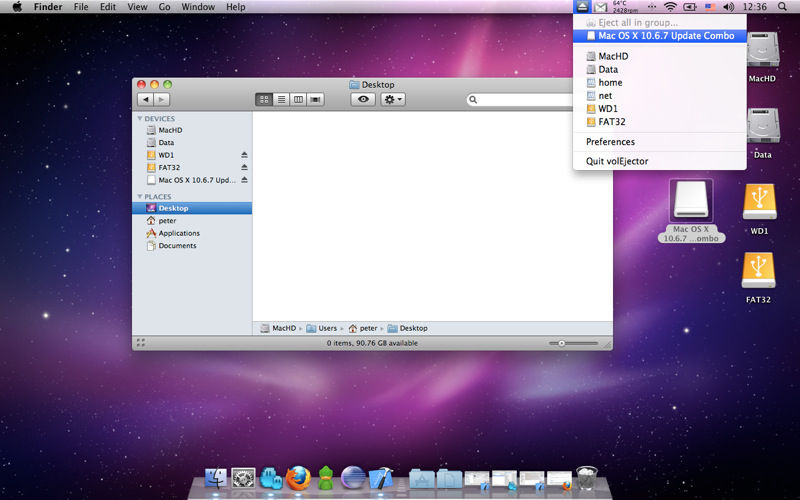
Task: Click Quit volEjector
Action: (660, 161)
